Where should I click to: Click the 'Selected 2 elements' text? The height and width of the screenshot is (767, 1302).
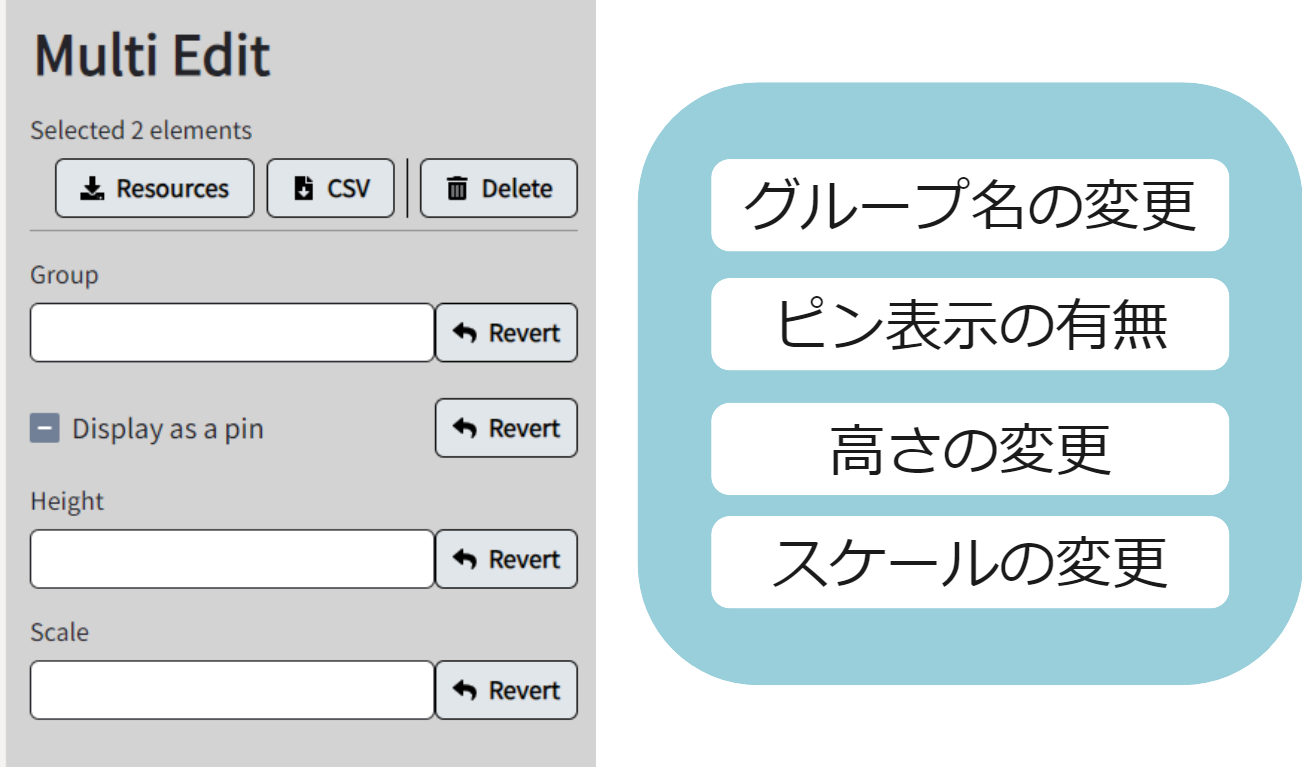point(141,131)
